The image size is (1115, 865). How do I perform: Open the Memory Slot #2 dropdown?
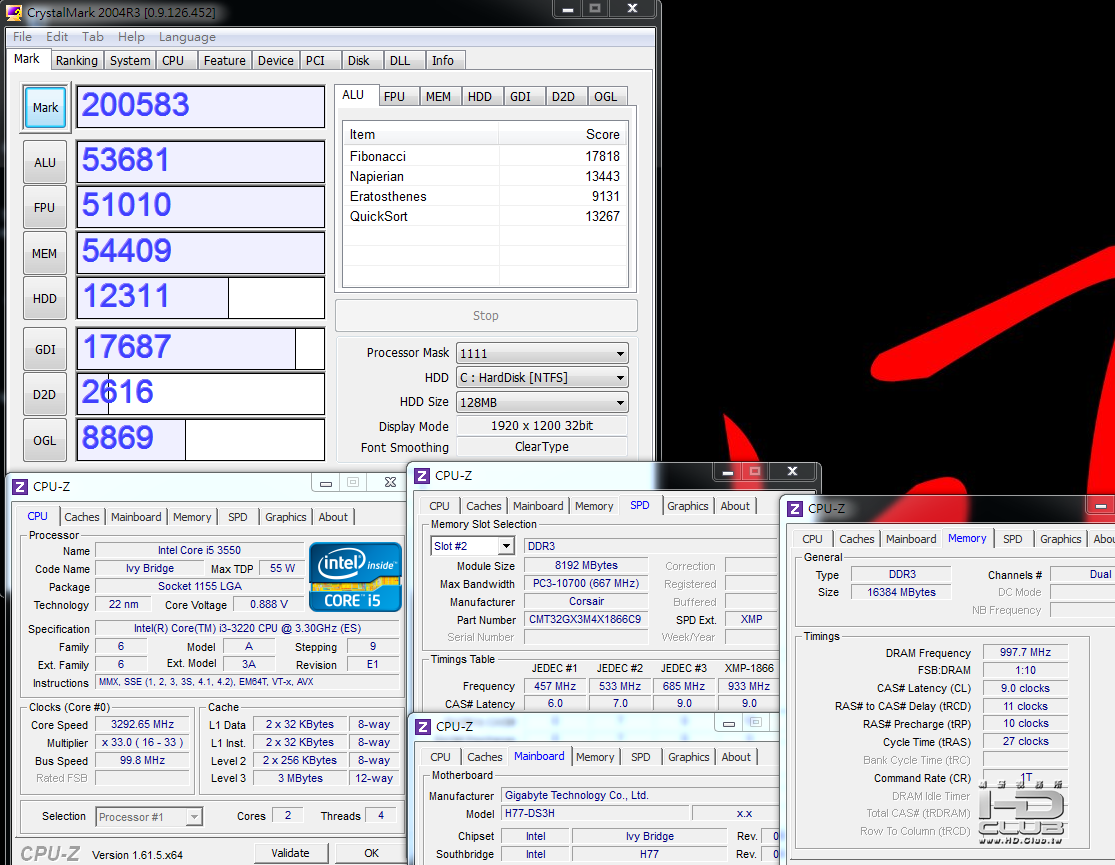(506, 546)
